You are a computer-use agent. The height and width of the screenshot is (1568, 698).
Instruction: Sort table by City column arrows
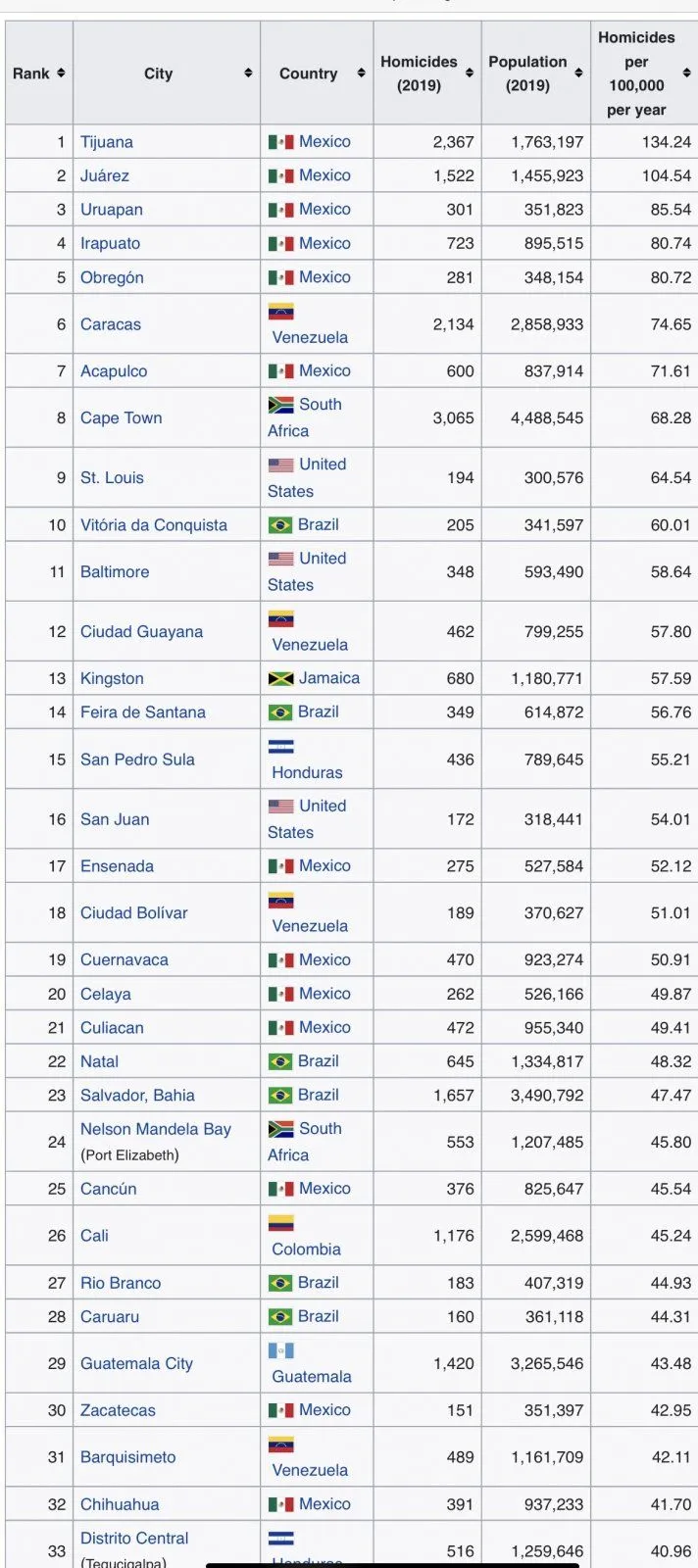(x=248, y=73)
